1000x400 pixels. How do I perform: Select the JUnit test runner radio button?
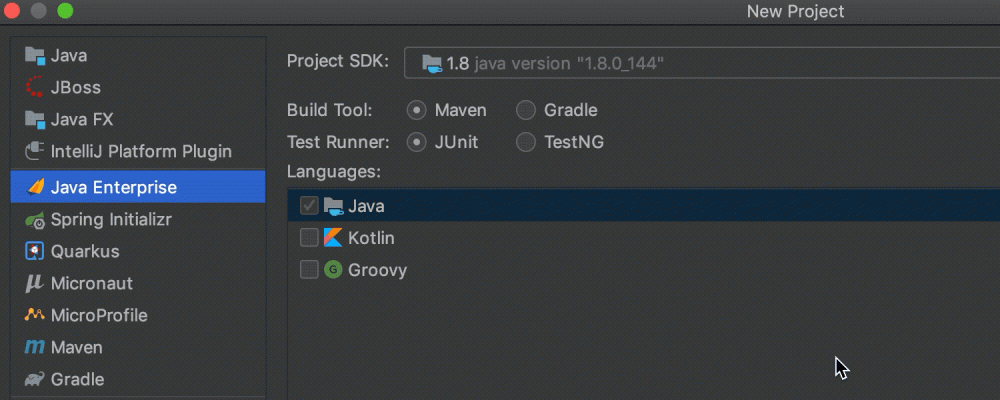pos(416,142)
